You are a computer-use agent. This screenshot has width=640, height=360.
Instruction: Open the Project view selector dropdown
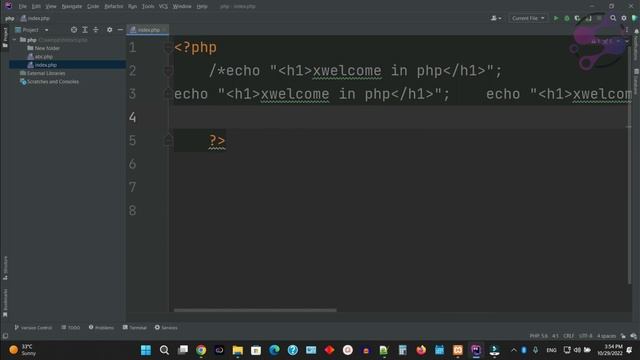click(x=32, y=30)
